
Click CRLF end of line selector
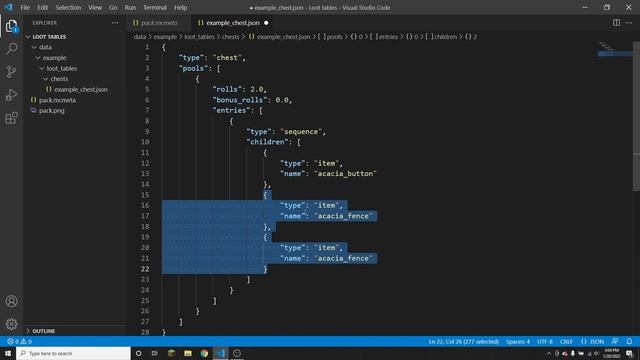coord(566,342)
